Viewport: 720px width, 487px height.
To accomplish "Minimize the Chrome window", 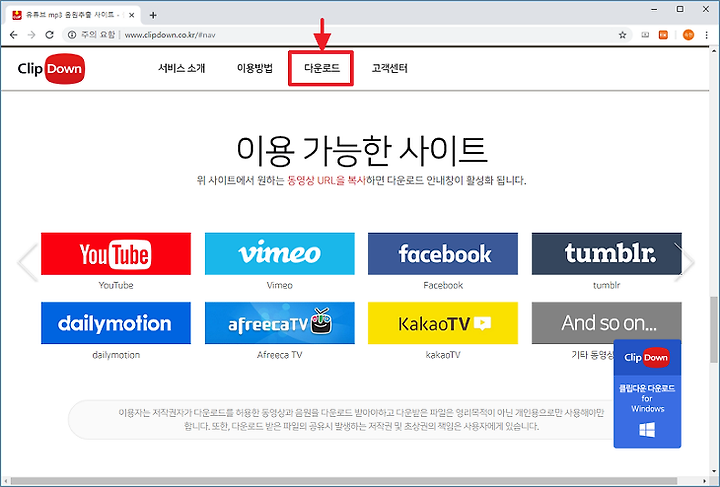I will point(653,9).
